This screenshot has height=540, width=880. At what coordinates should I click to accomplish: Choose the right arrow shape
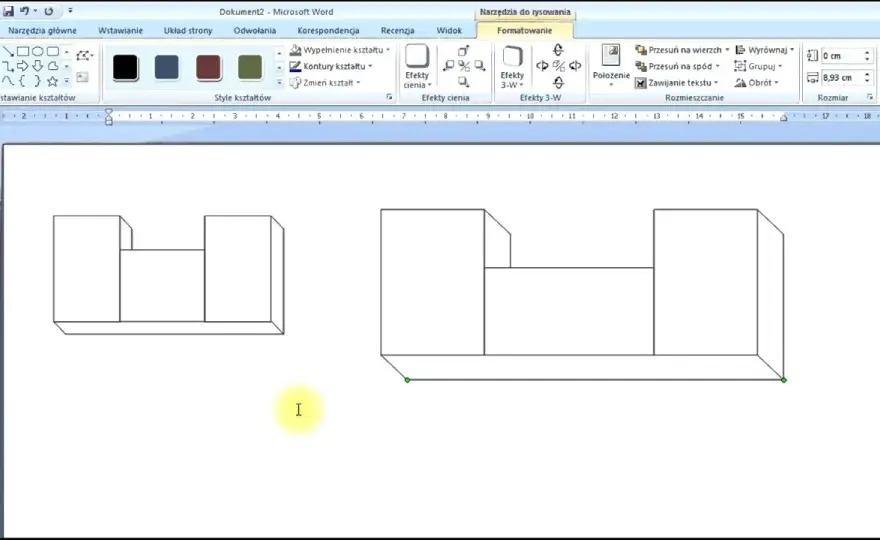point(23,66)
